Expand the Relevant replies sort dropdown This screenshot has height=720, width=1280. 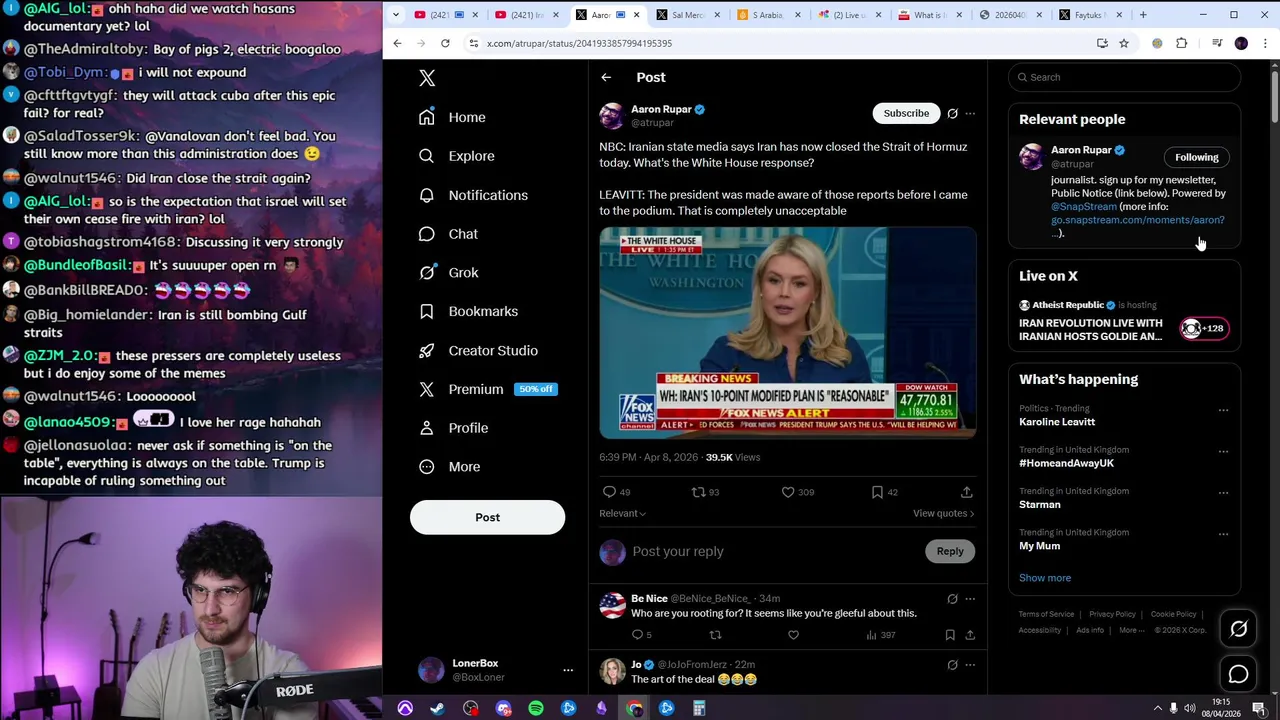(x=622, y=513)
